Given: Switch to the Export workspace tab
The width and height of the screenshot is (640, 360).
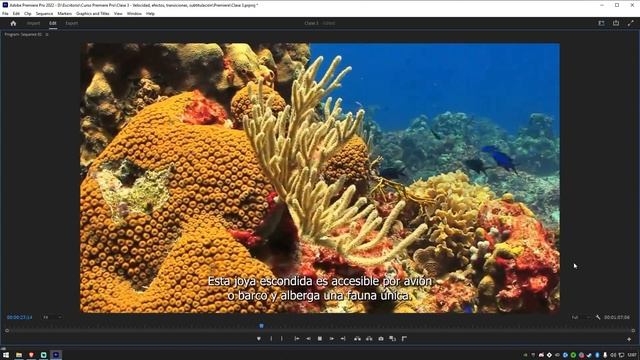Looking at the screenshot, I should pyautogui.click(x=72, y=23).
